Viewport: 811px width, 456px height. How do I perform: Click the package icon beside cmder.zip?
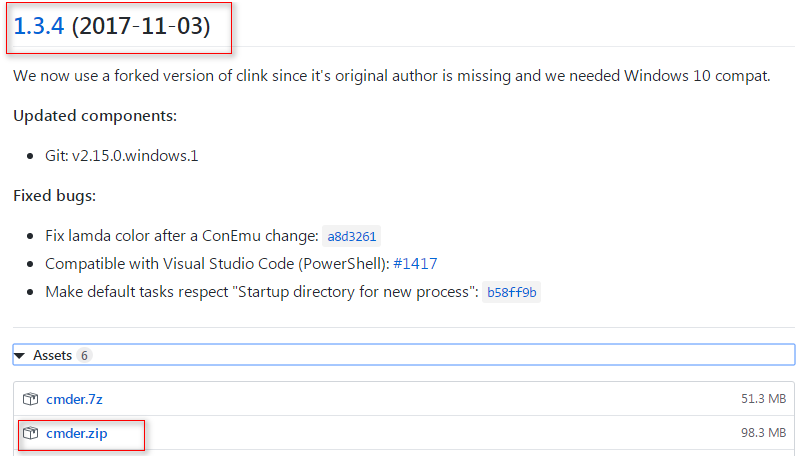point(31,433)
